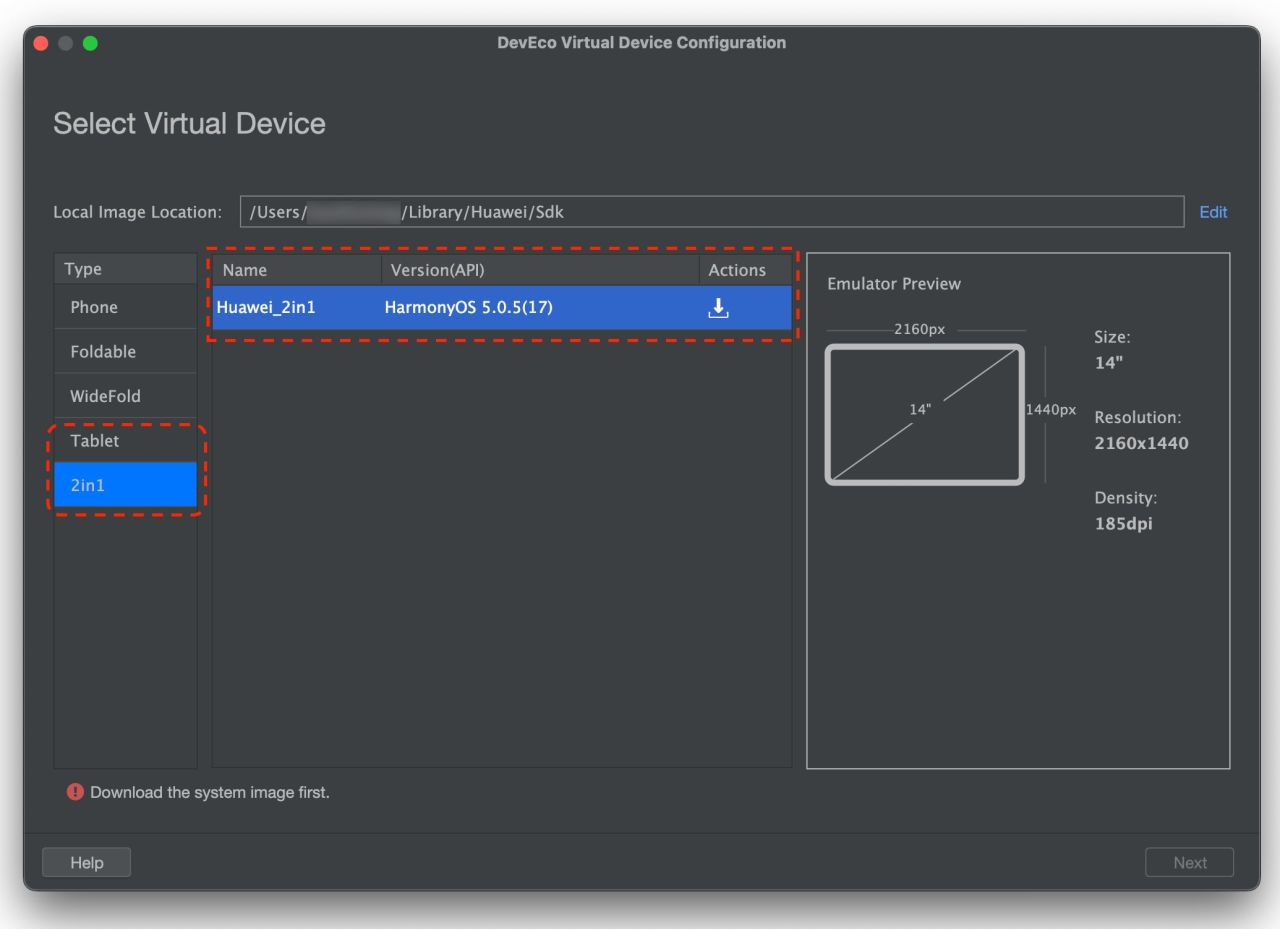Focus the Local Image Location path field
Screen dimensions: 1280x929
711,212
